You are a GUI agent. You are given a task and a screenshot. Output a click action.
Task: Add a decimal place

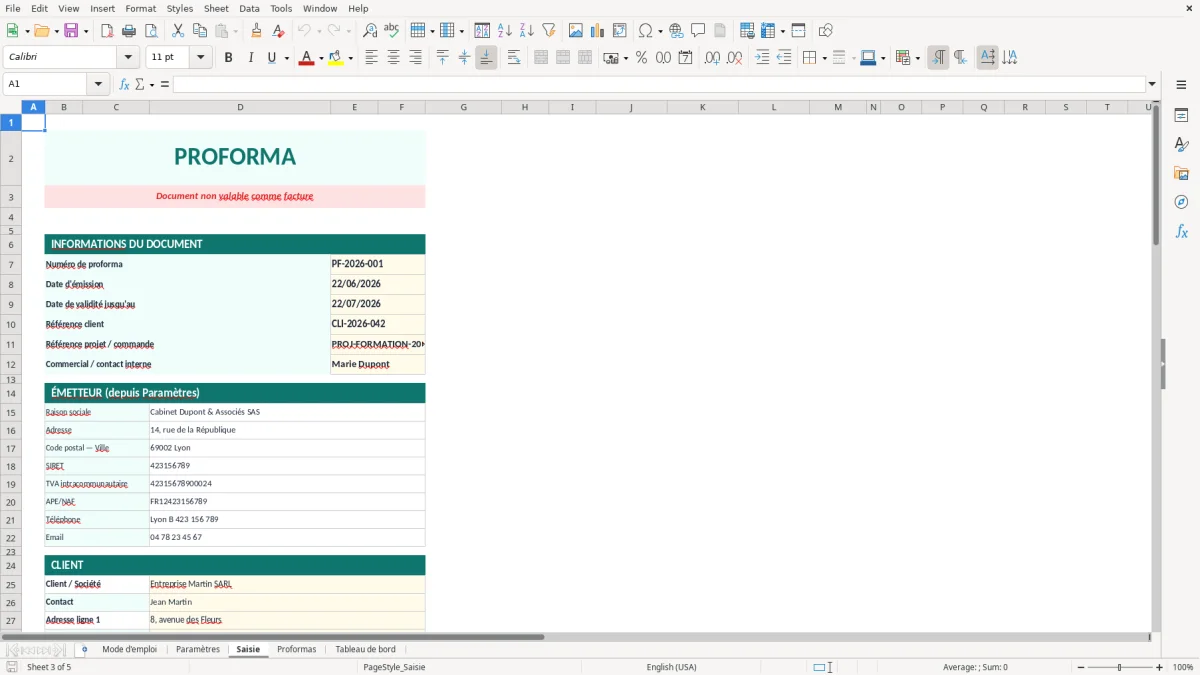tap(713, 58)
